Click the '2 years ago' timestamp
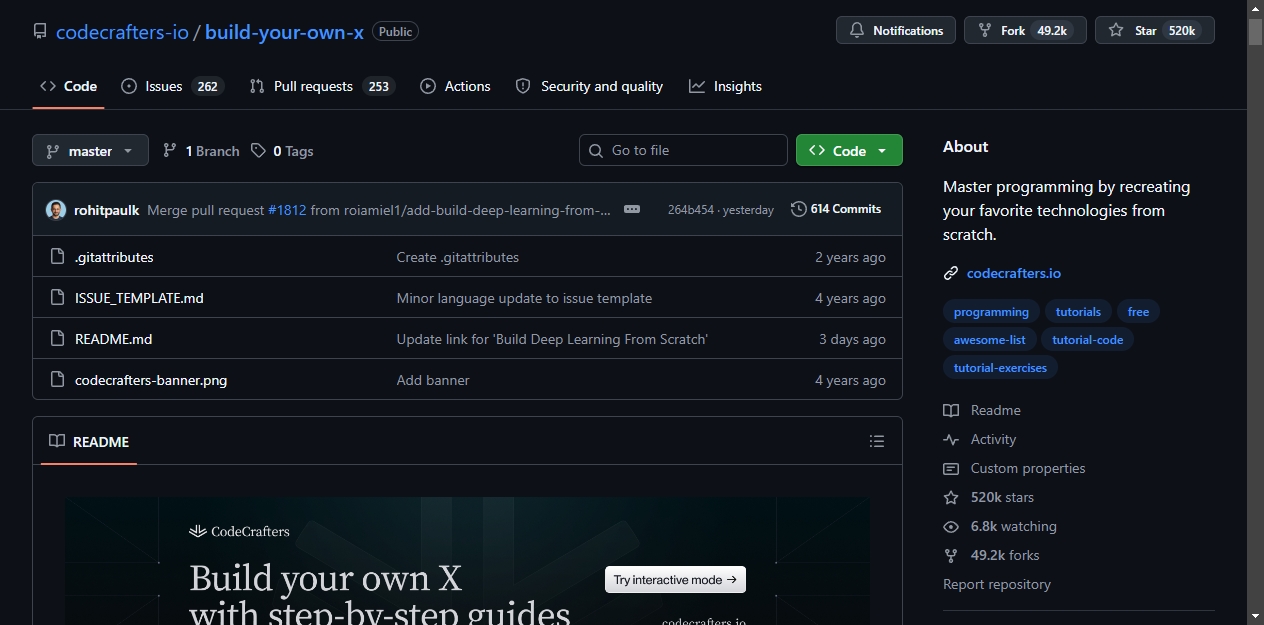The height and width of the screenshot is (625, 1264). (850, 257)
